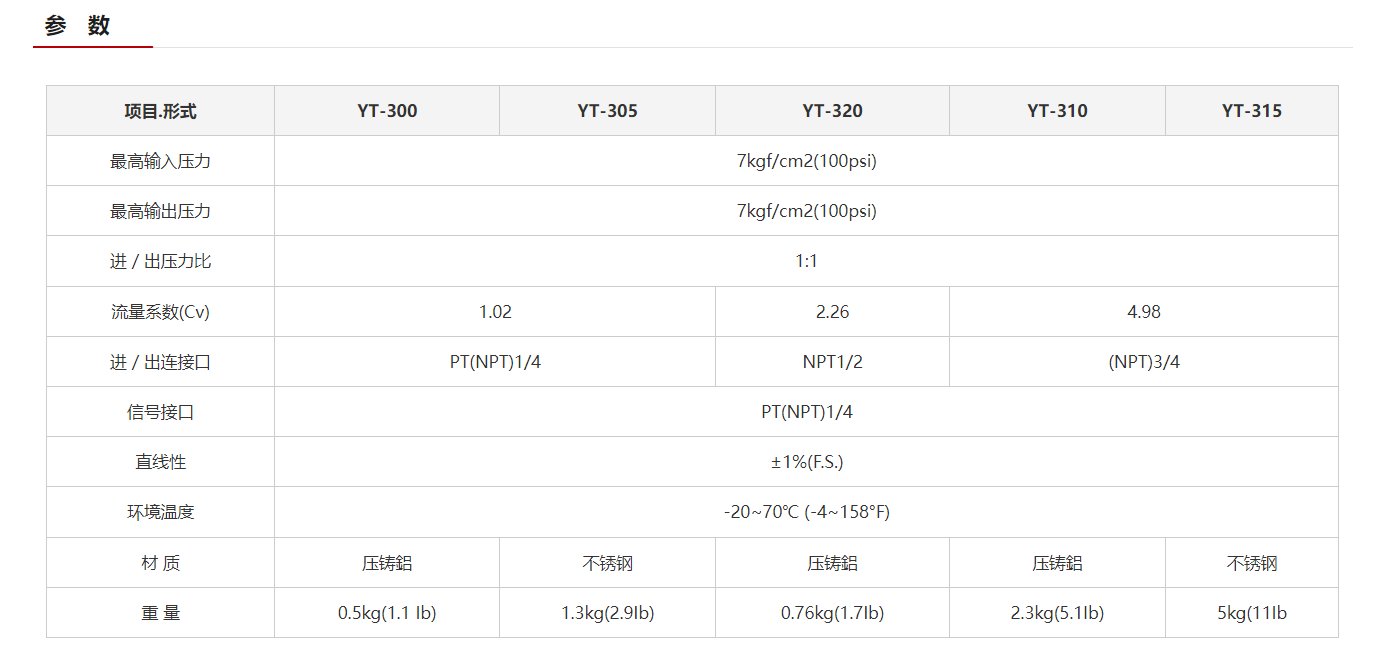Select the 不锈钢 cell under YT-305
Image resolution: width=1375 pixels, height=653 pixels.
tap(607, 563)
